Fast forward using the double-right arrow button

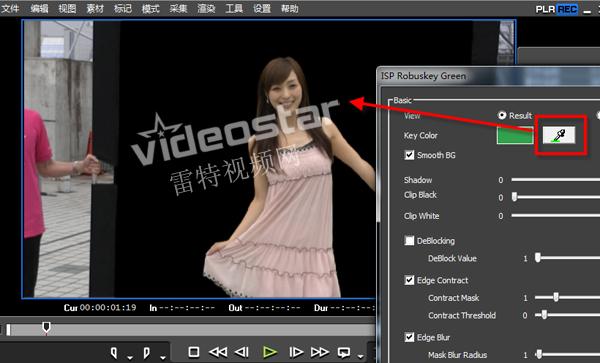click(320, 352)
